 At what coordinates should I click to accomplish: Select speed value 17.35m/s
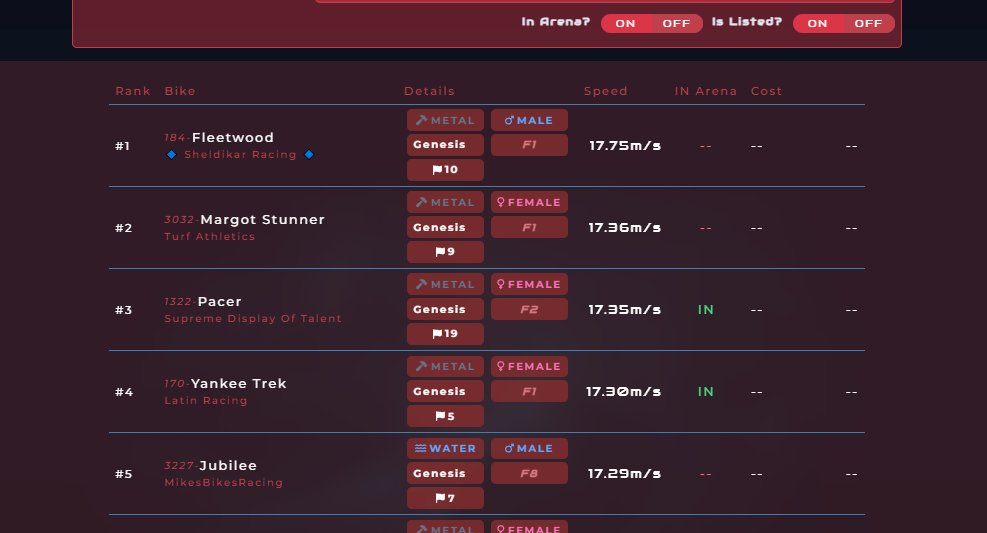(x=624, y=310)
